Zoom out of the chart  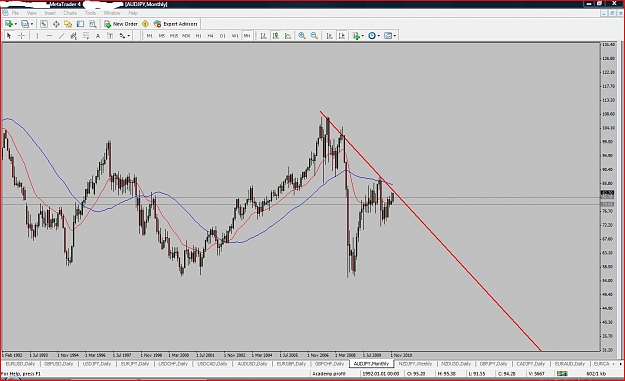pyautogui.click(x=314, y=36)
